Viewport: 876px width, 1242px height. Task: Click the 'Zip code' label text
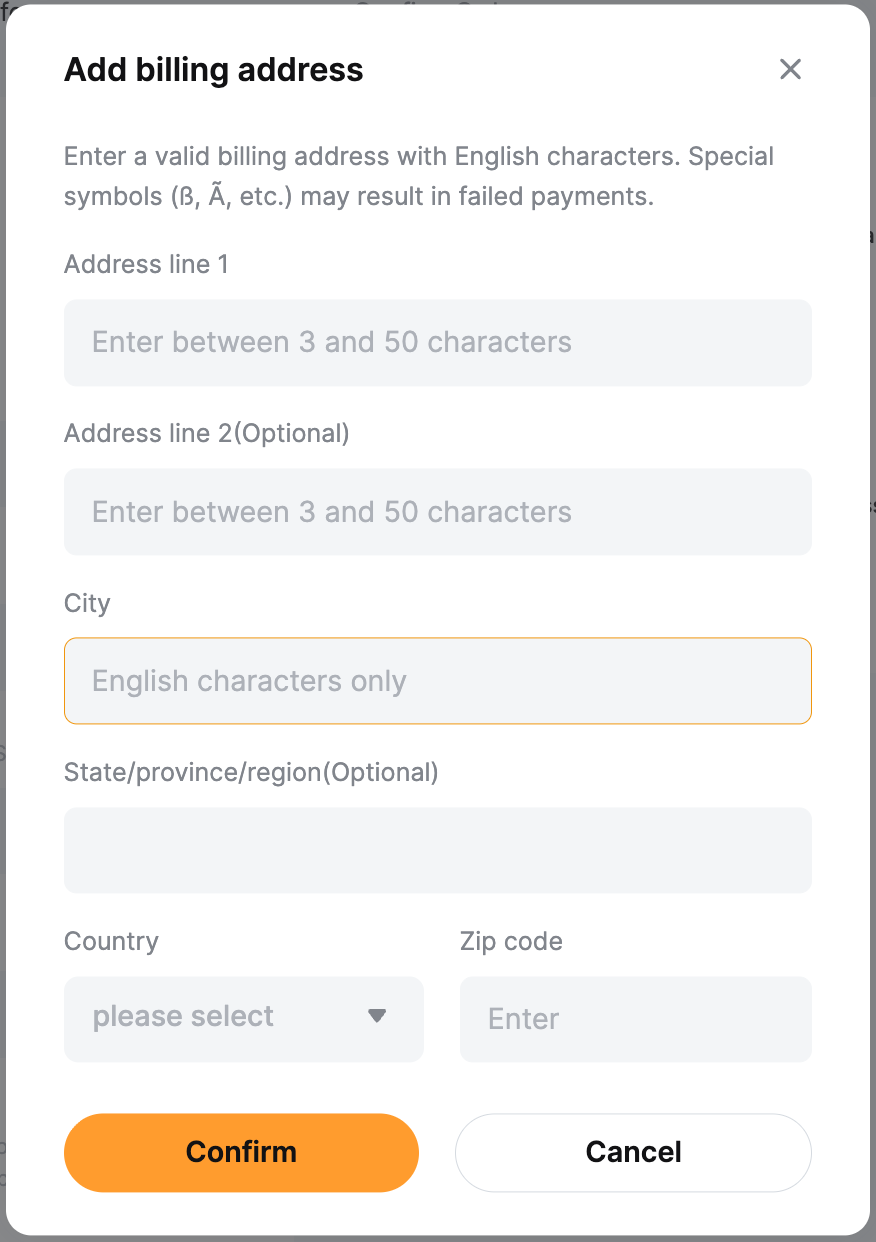[x=511, y=941]
